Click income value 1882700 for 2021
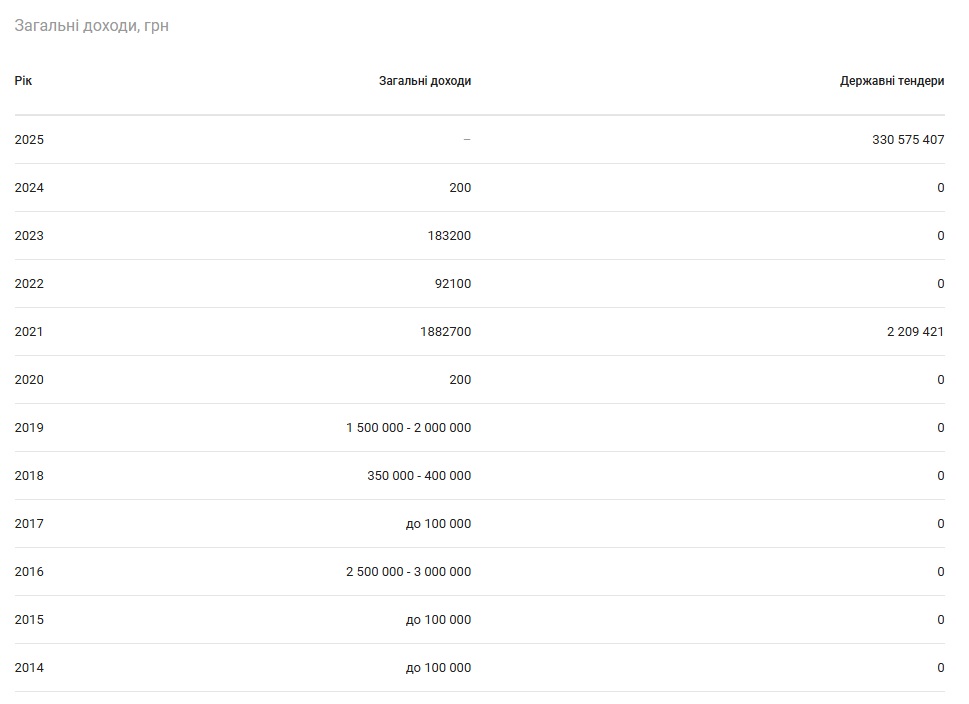 pyautogui.click(x=445, y=332)
